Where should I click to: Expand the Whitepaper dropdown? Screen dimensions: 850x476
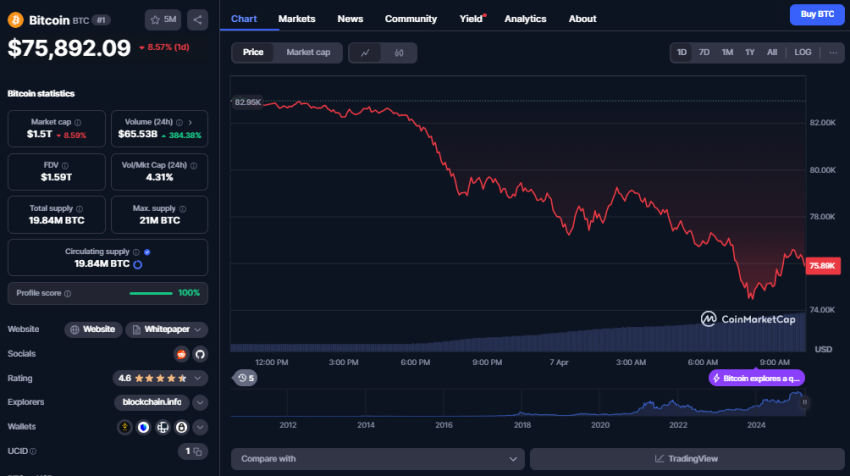pos(199,329)
